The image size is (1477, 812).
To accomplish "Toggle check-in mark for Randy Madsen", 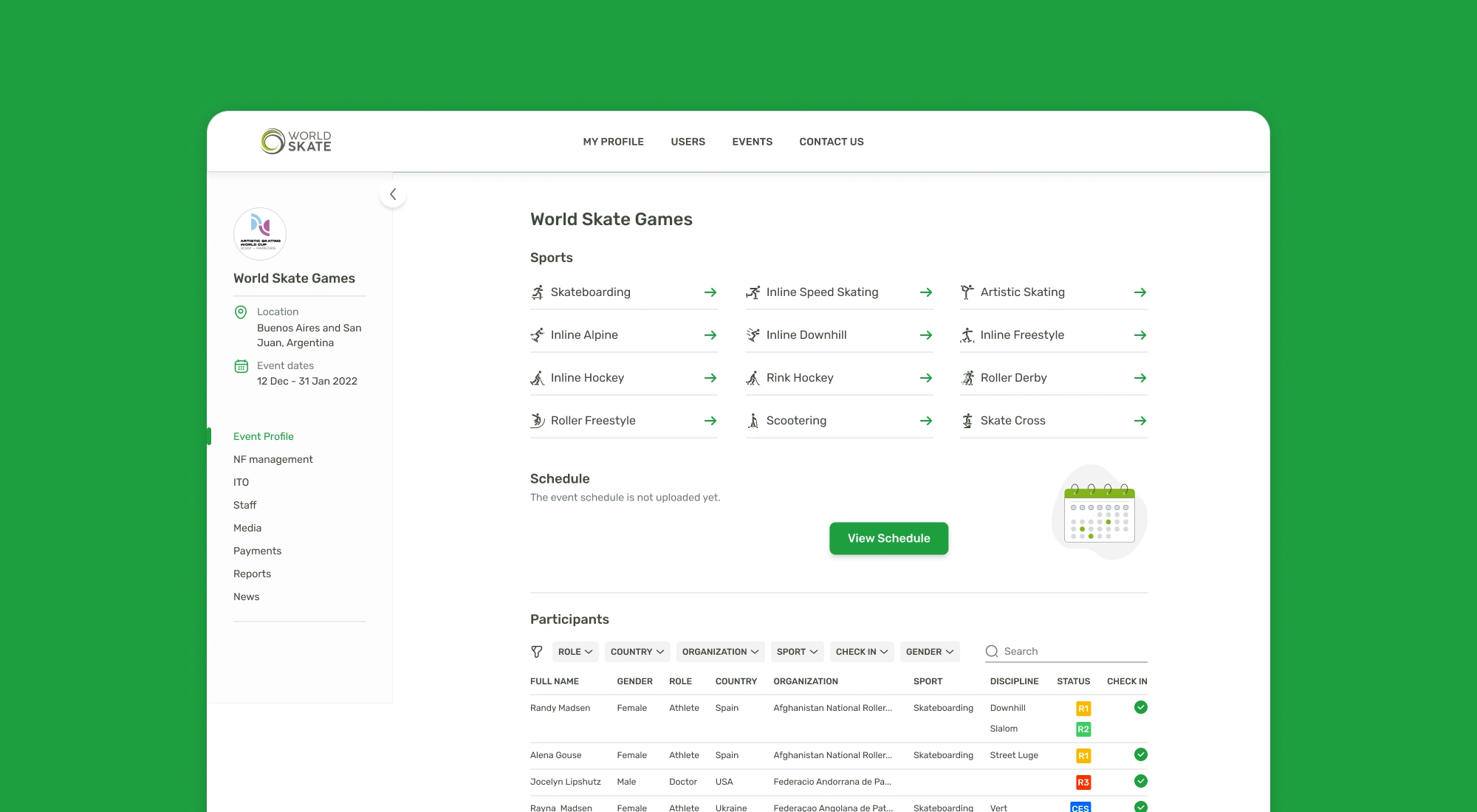I will coord(1140,707).
